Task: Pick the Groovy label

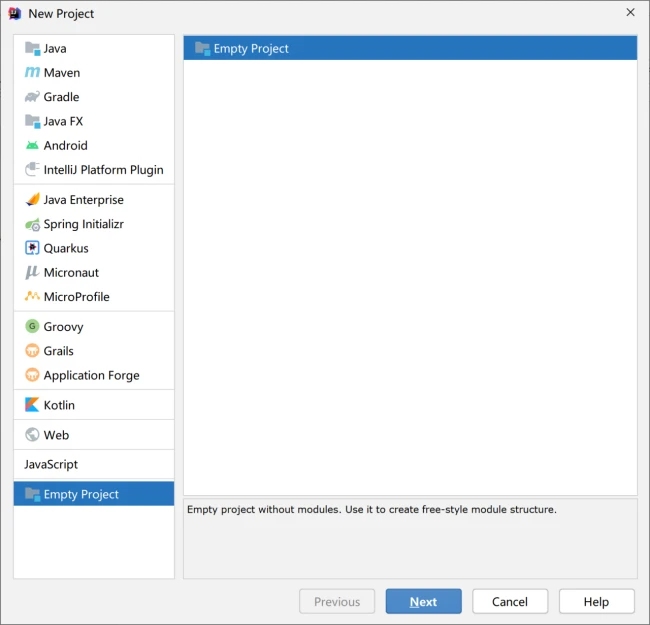Action: [x=63, y=327]
